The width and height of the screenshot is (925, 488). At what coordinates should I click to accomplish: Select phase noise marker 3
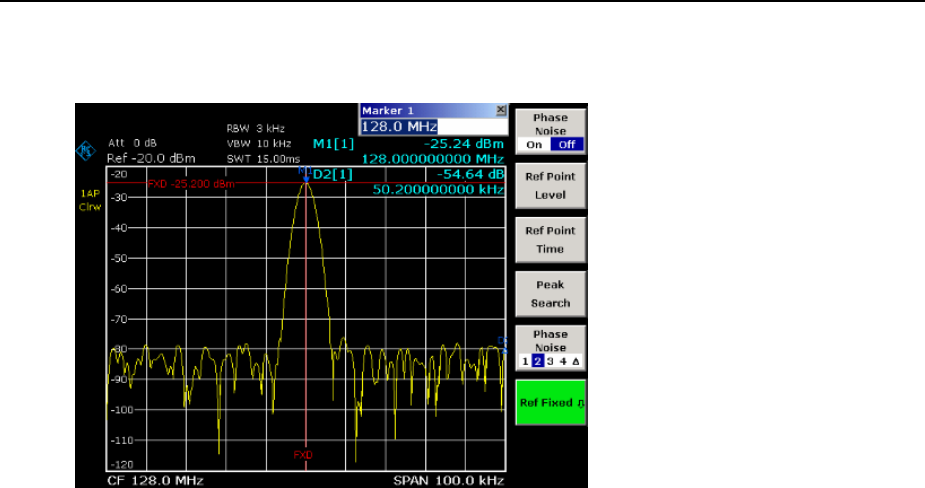click(549, 360)
